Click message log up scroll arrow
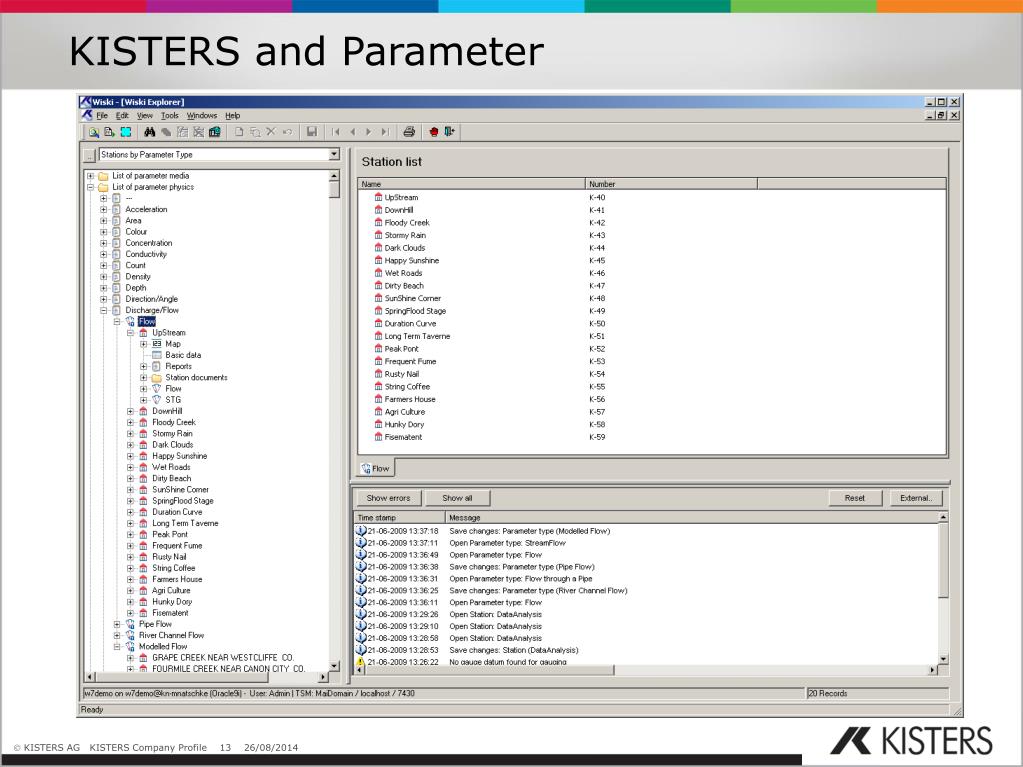Viewport: 1023px width, 767px height. tap(943, 517)
